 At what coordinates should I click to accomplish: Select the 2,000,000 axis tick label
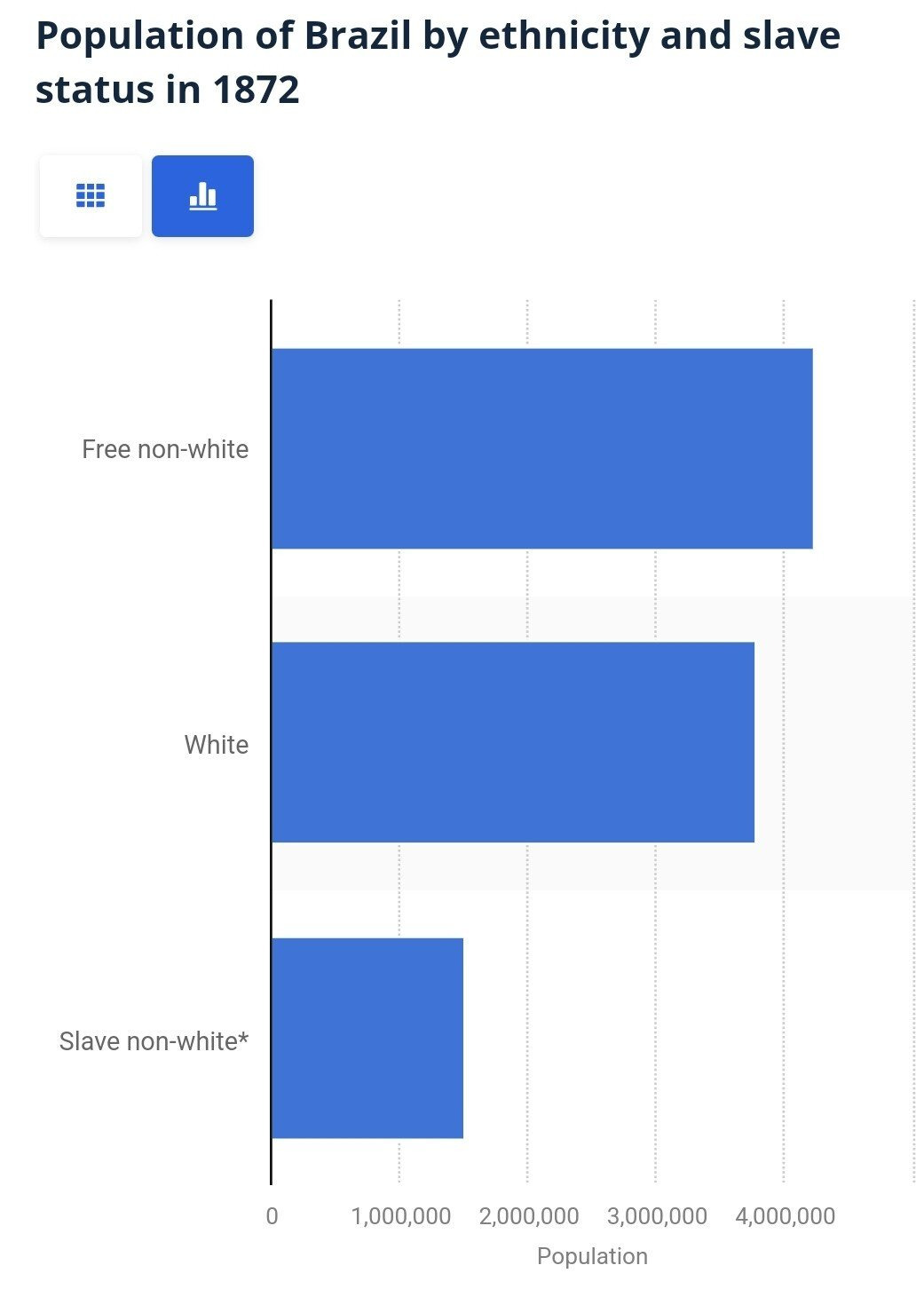pyautogui.click(x=528, y=1216)
